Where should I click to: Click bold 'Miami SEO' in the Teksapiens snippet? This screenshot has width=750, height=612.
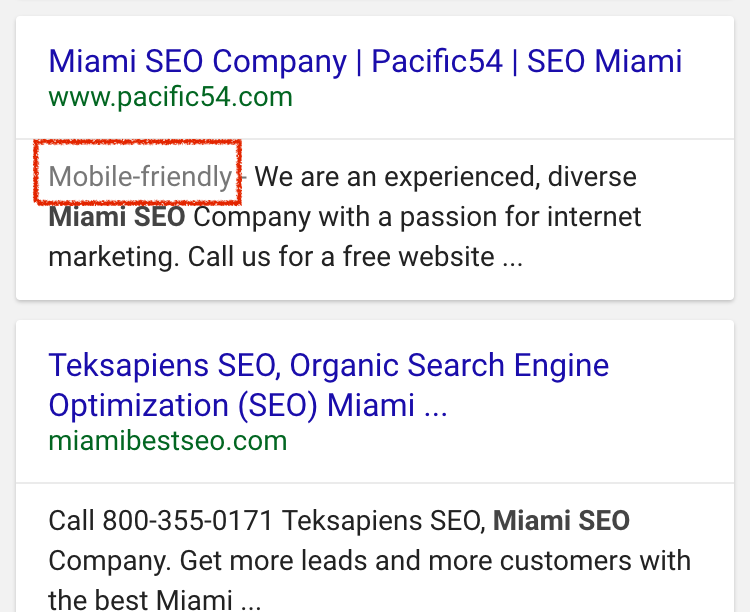[561, 521]
